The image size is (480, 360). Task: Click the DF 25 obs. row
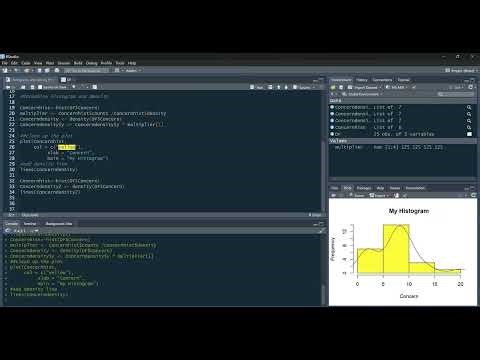402,134
